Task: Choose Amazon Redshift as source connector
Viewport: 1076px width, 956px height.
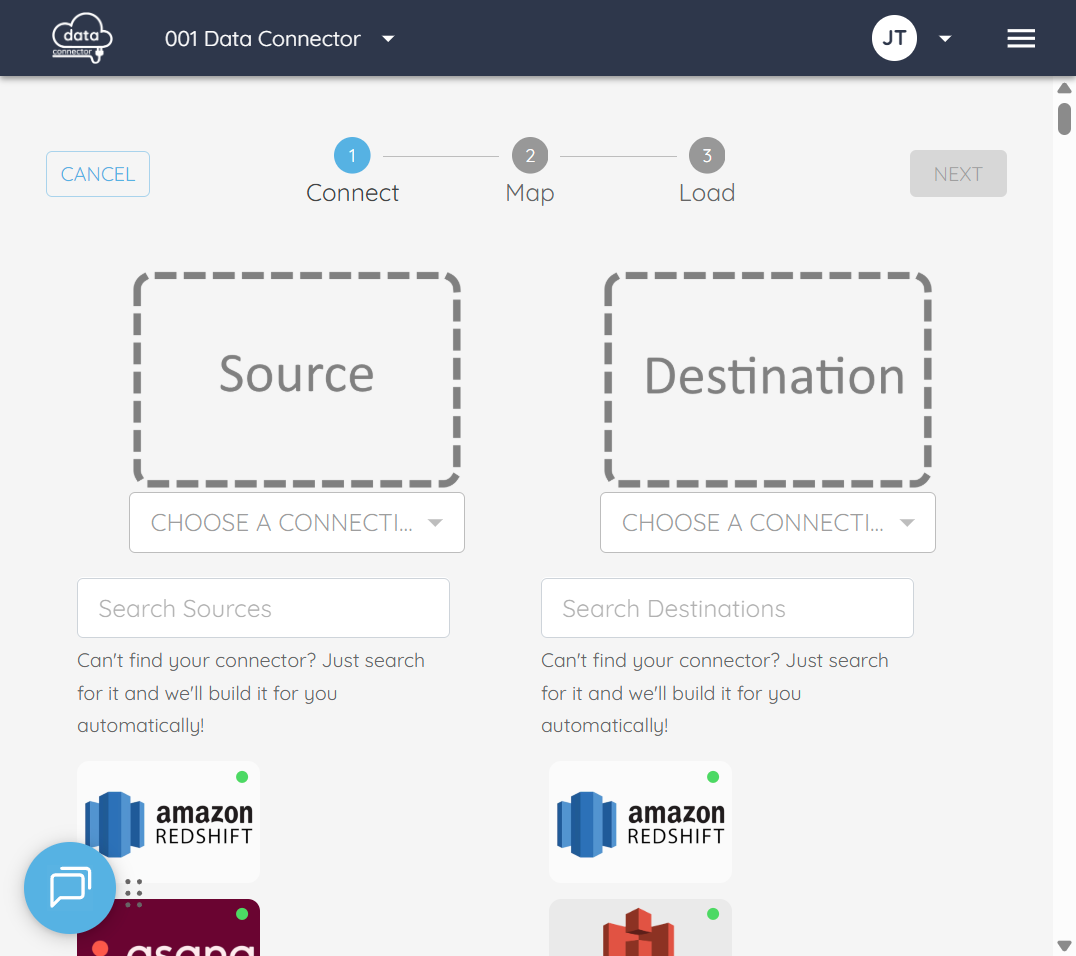Action: [x=169, y=821]
